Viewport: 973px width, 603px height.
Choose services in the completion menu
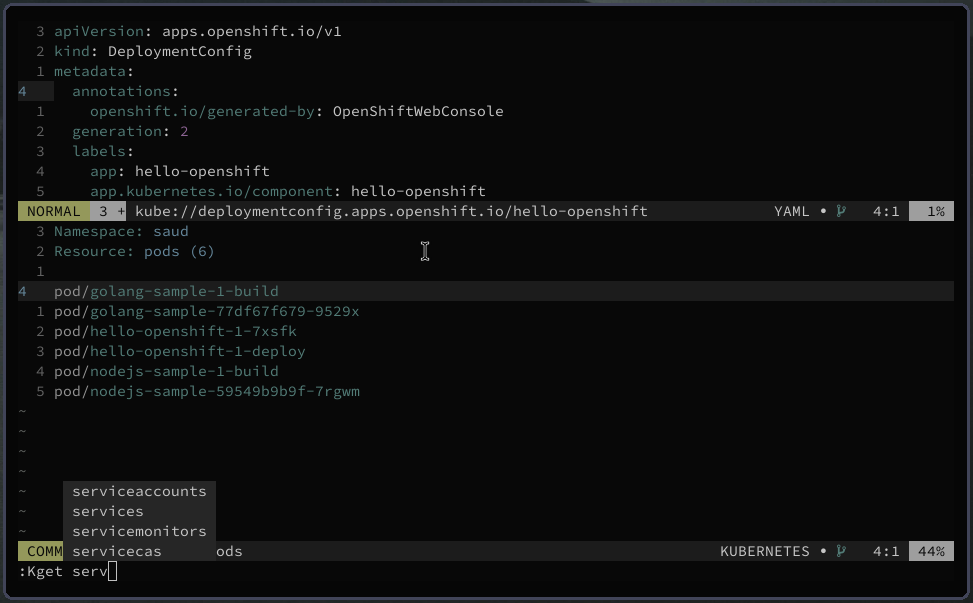[140, 511]
